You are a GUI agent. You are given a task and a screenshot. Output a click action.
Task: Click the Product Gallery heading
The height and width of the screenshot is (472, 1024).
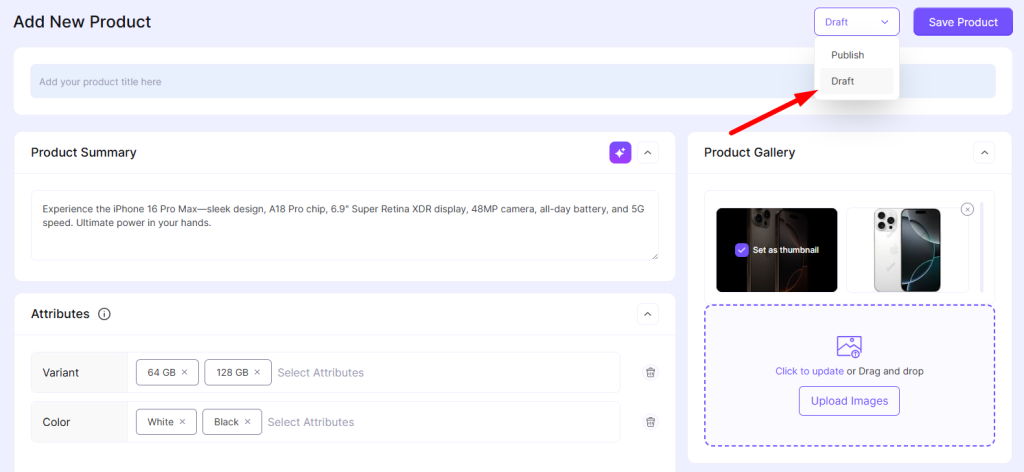(750, 153)
